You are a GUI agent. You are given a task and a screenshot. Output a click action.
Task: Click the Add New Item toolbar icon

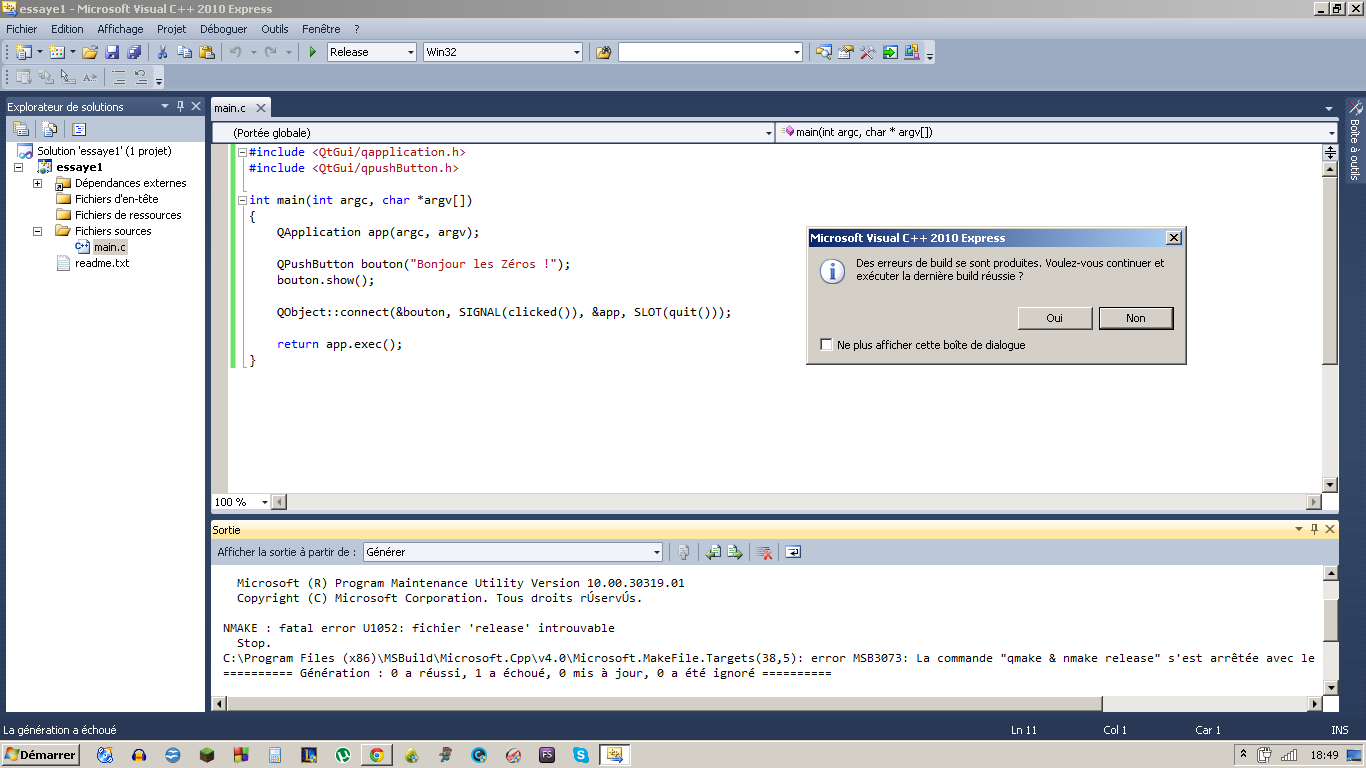coord(57,52)
